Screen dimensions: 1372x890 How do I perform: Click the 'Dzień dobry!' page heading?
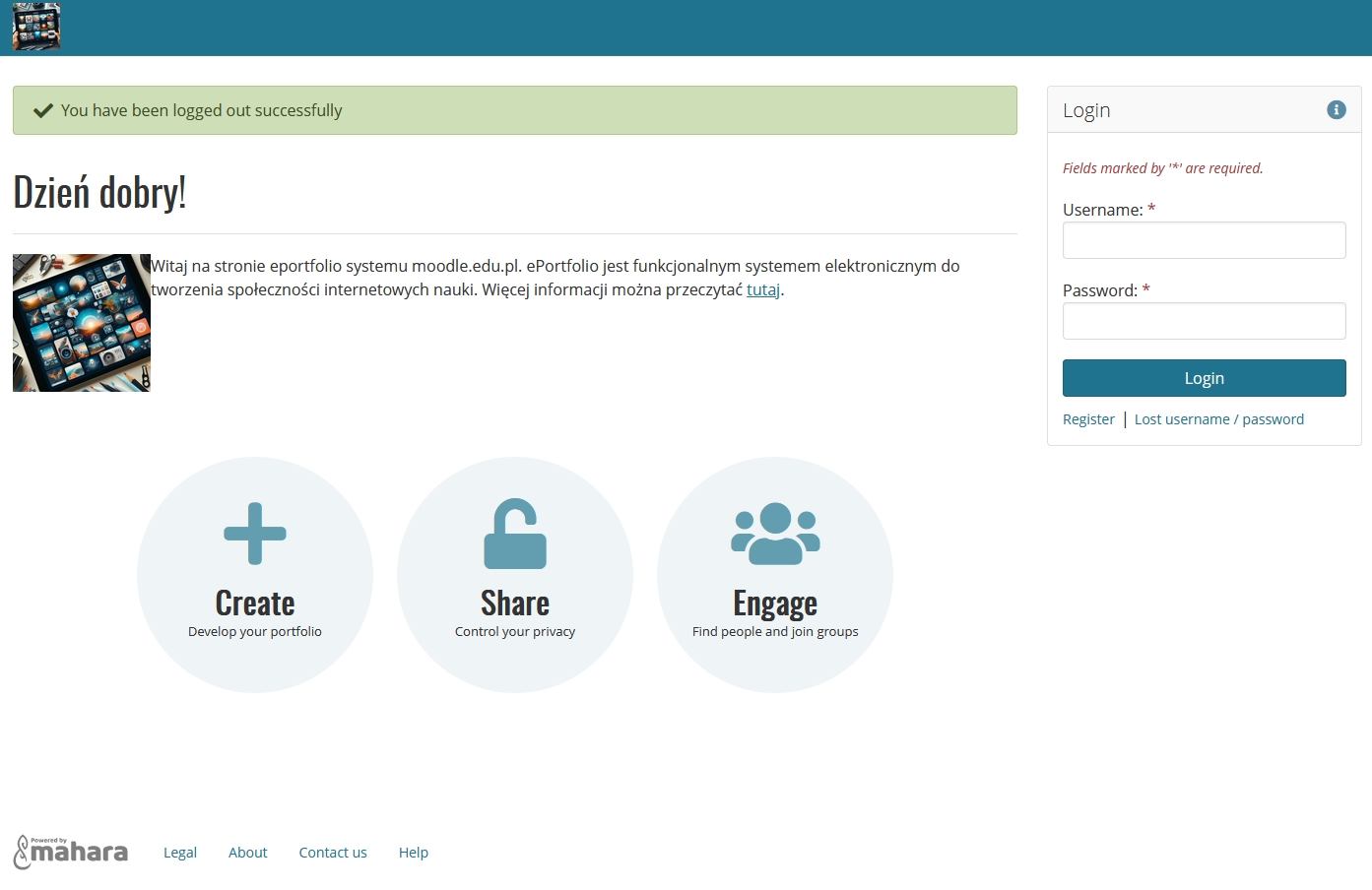99,193
